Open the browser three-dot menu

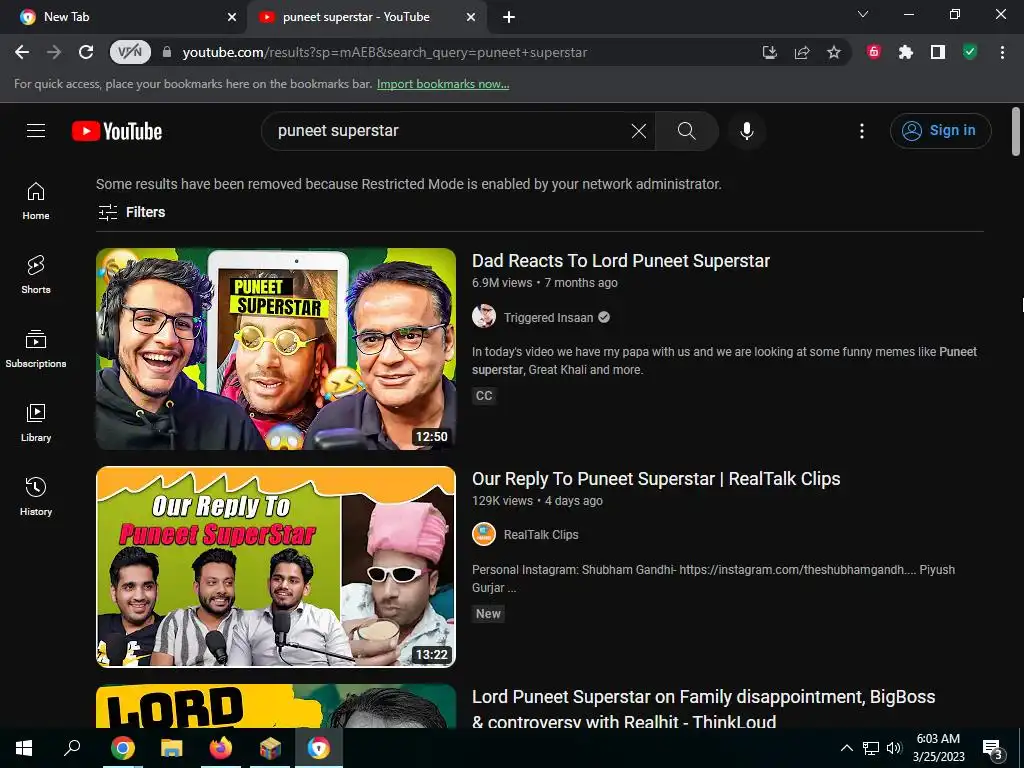[x=1002, y=52]
